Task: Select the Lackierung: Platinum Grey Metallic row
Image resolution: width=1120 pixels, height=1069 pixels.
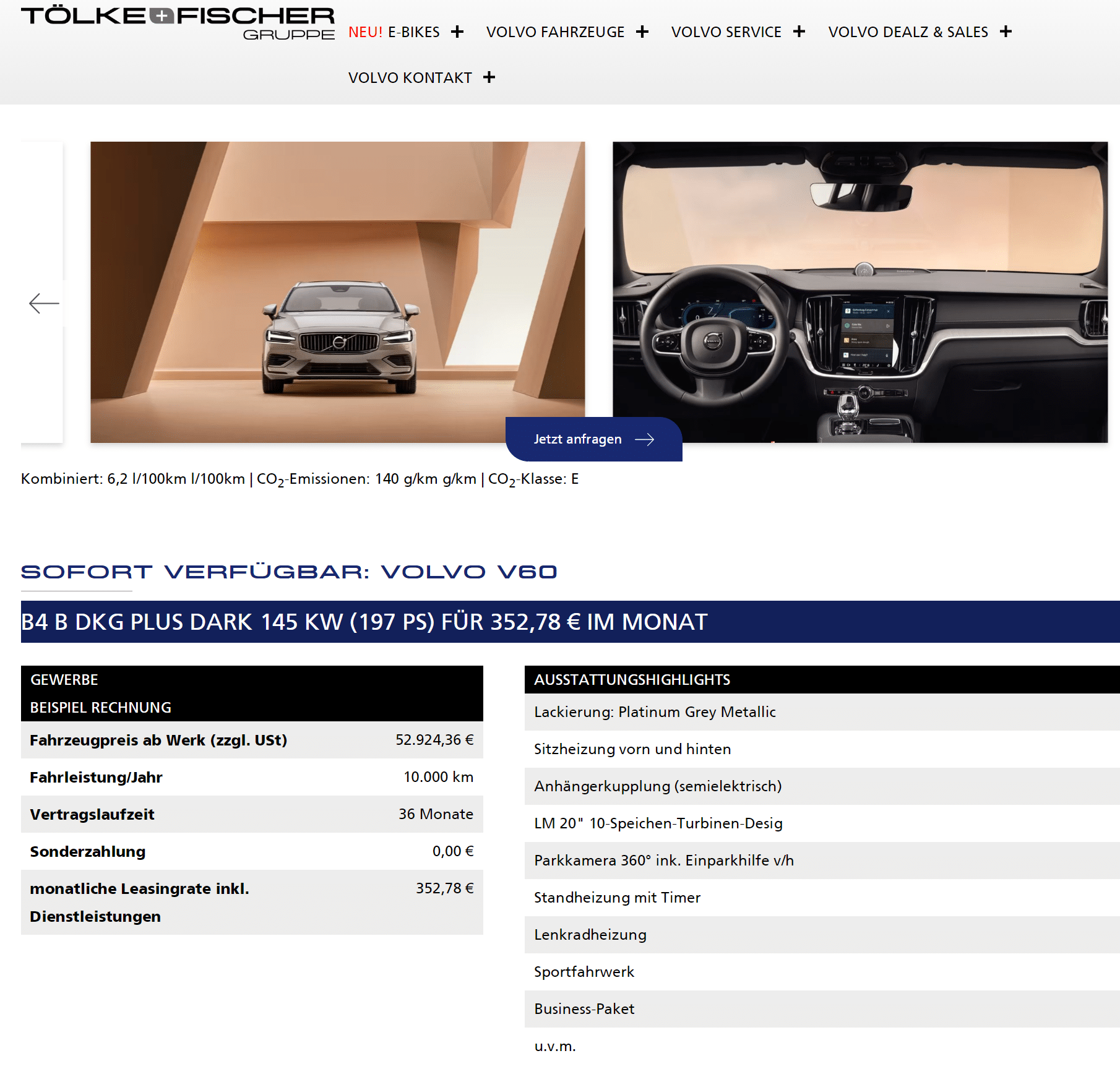Action: tap(822, 712)
